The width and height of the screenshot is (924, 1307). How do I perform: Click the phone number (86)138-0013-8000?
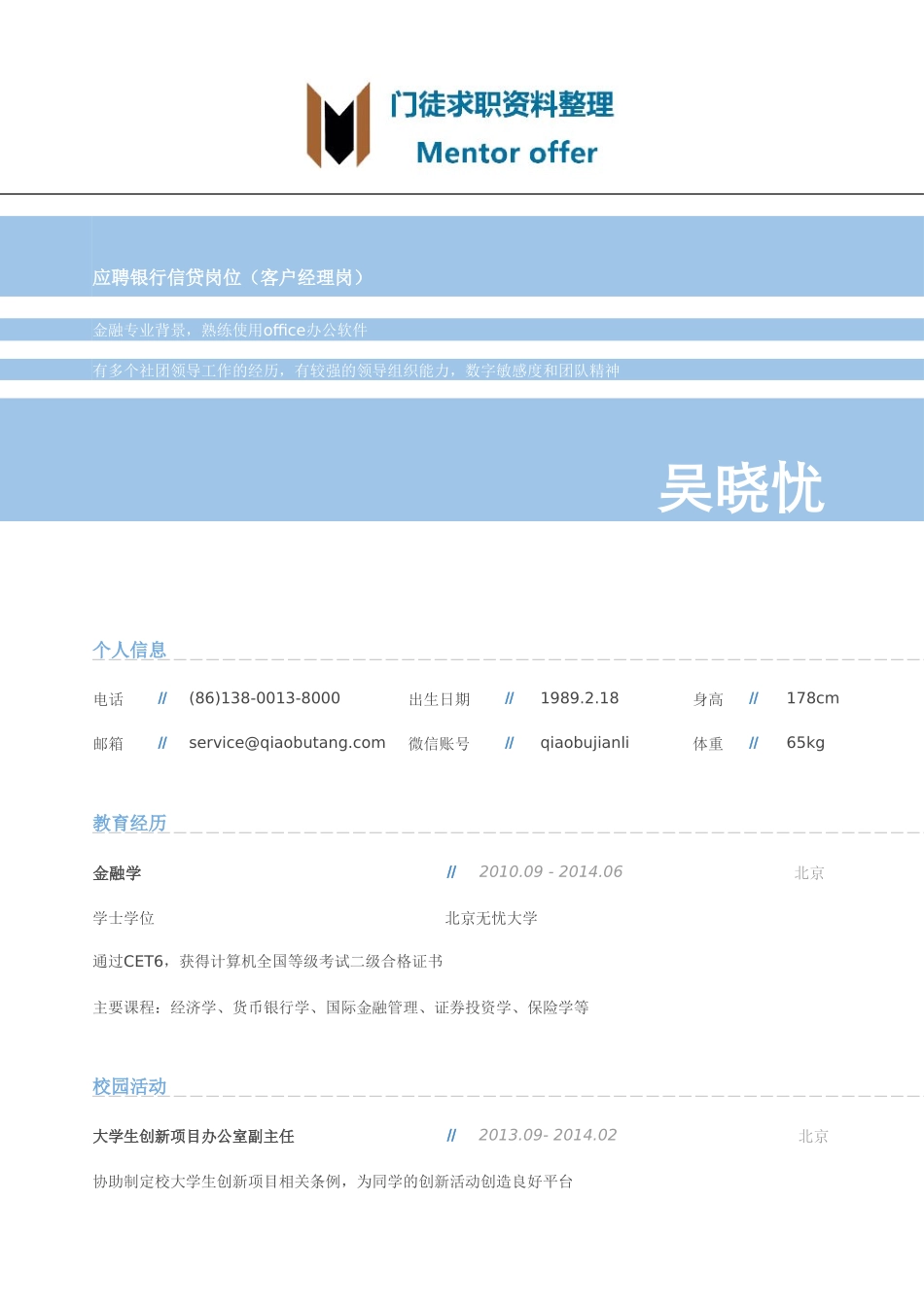[x=264, y=698]
